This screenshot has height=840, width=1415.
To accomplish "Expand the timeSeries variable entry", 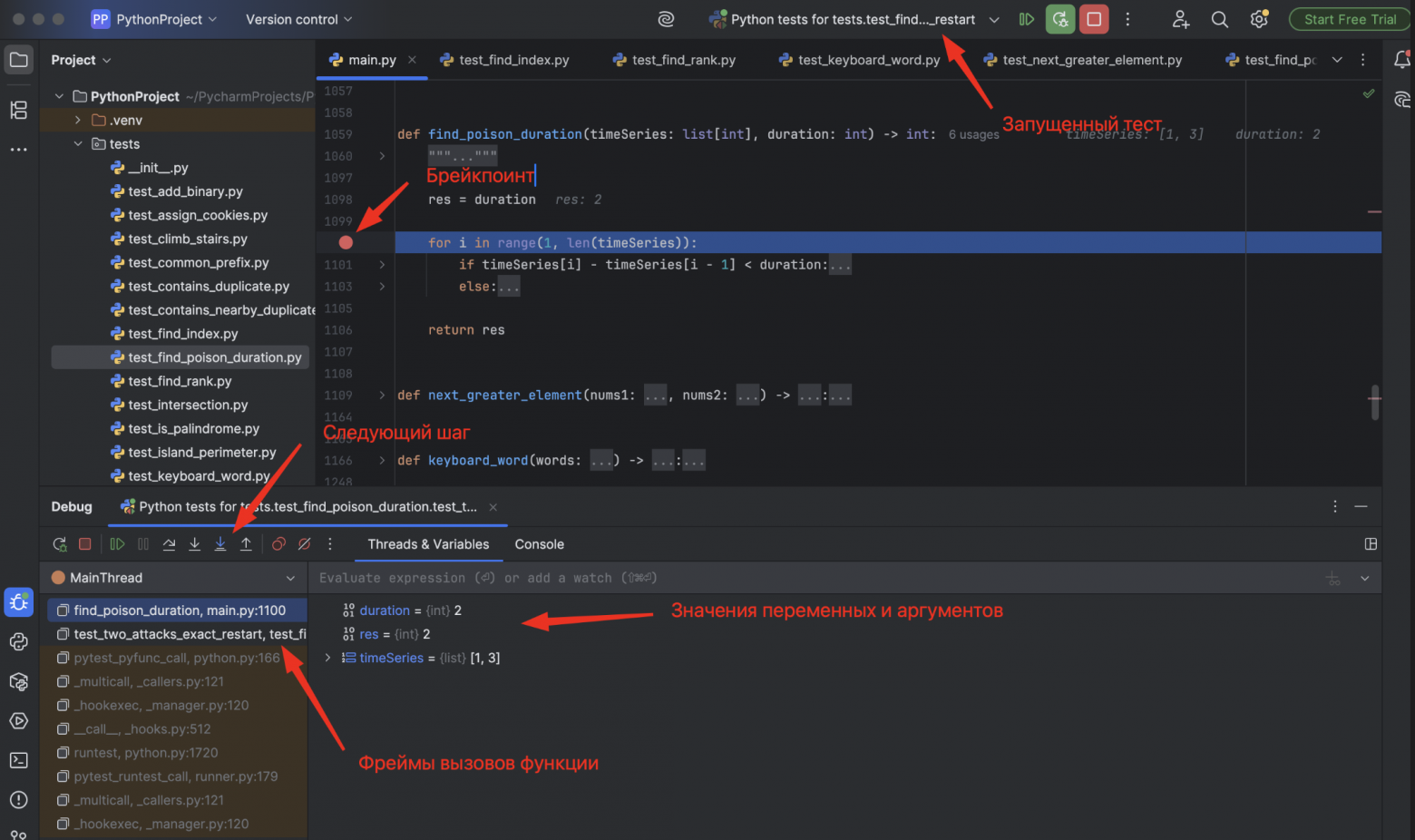I will [x=327, y=657].
